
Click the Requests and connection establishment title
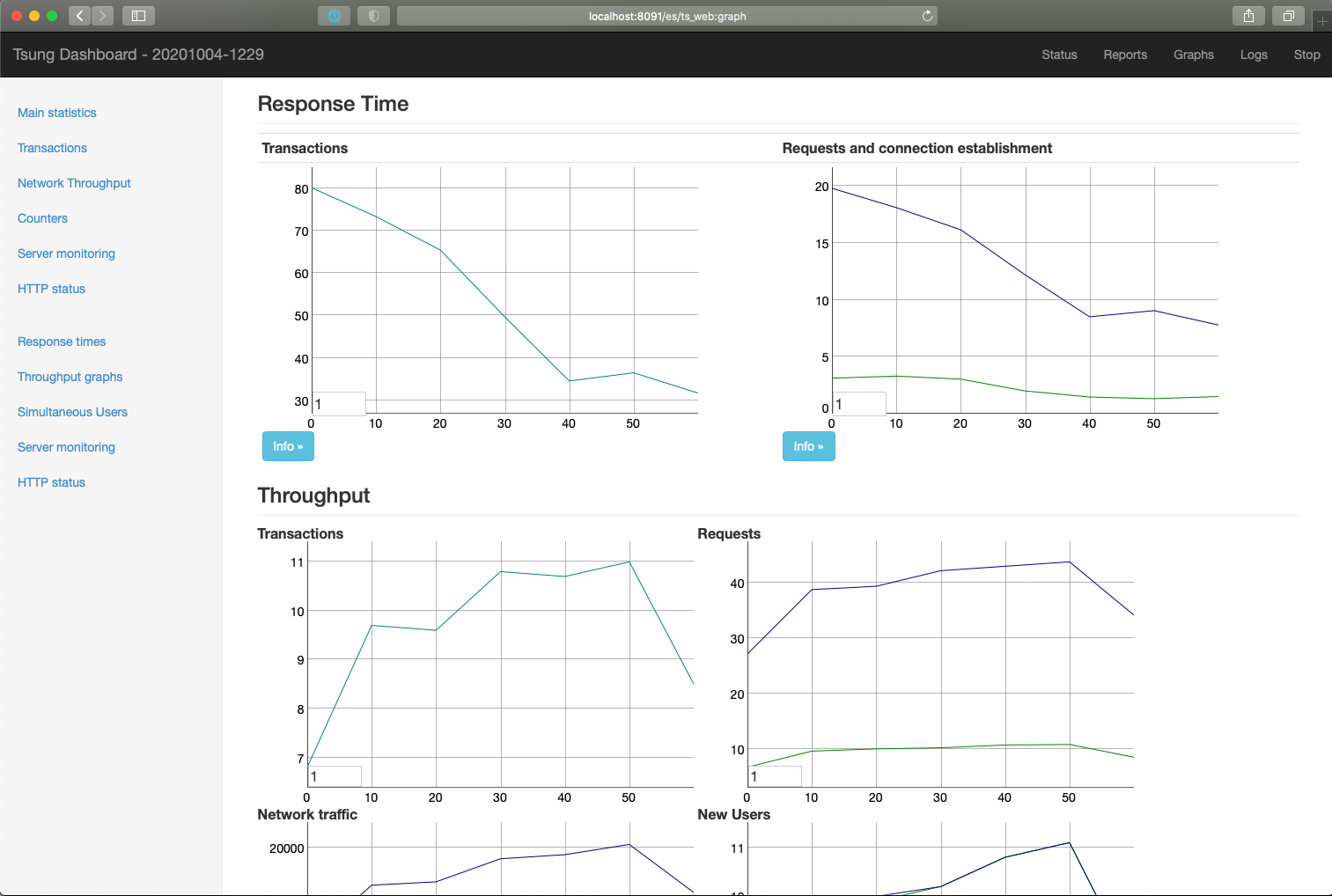click(917, 148)
